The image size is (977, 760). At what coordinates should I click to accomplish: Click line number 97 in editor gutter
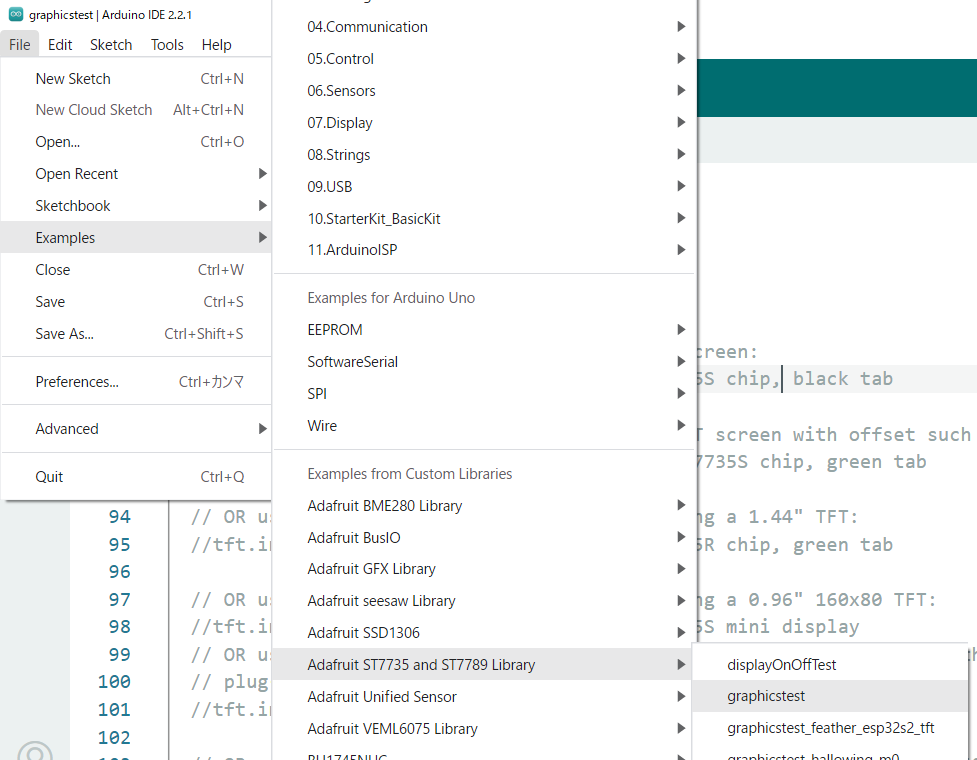[120, 599]
